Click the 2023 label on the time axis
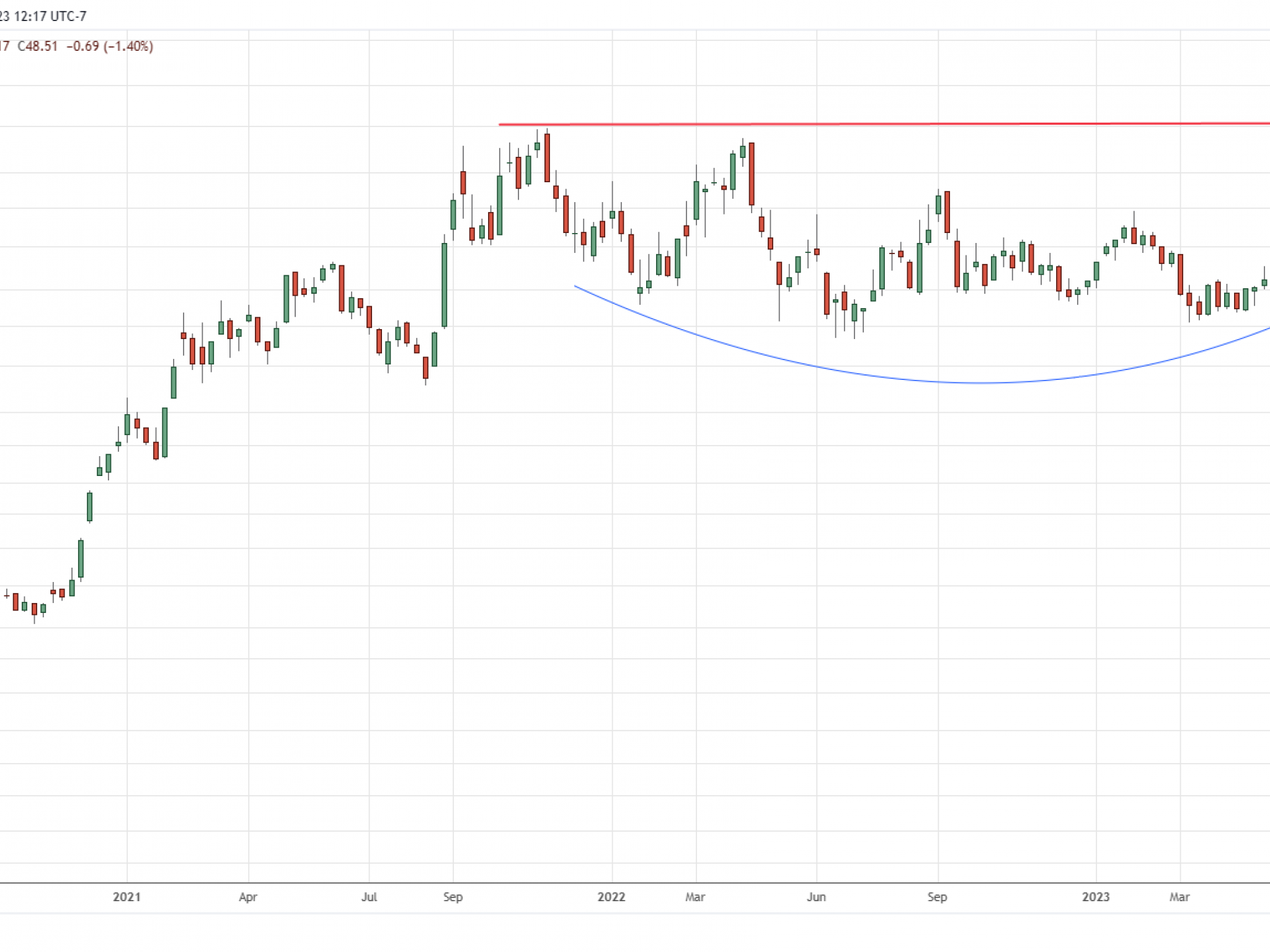Viewport: 1270px width, 952px height. tap(1096, 897)
